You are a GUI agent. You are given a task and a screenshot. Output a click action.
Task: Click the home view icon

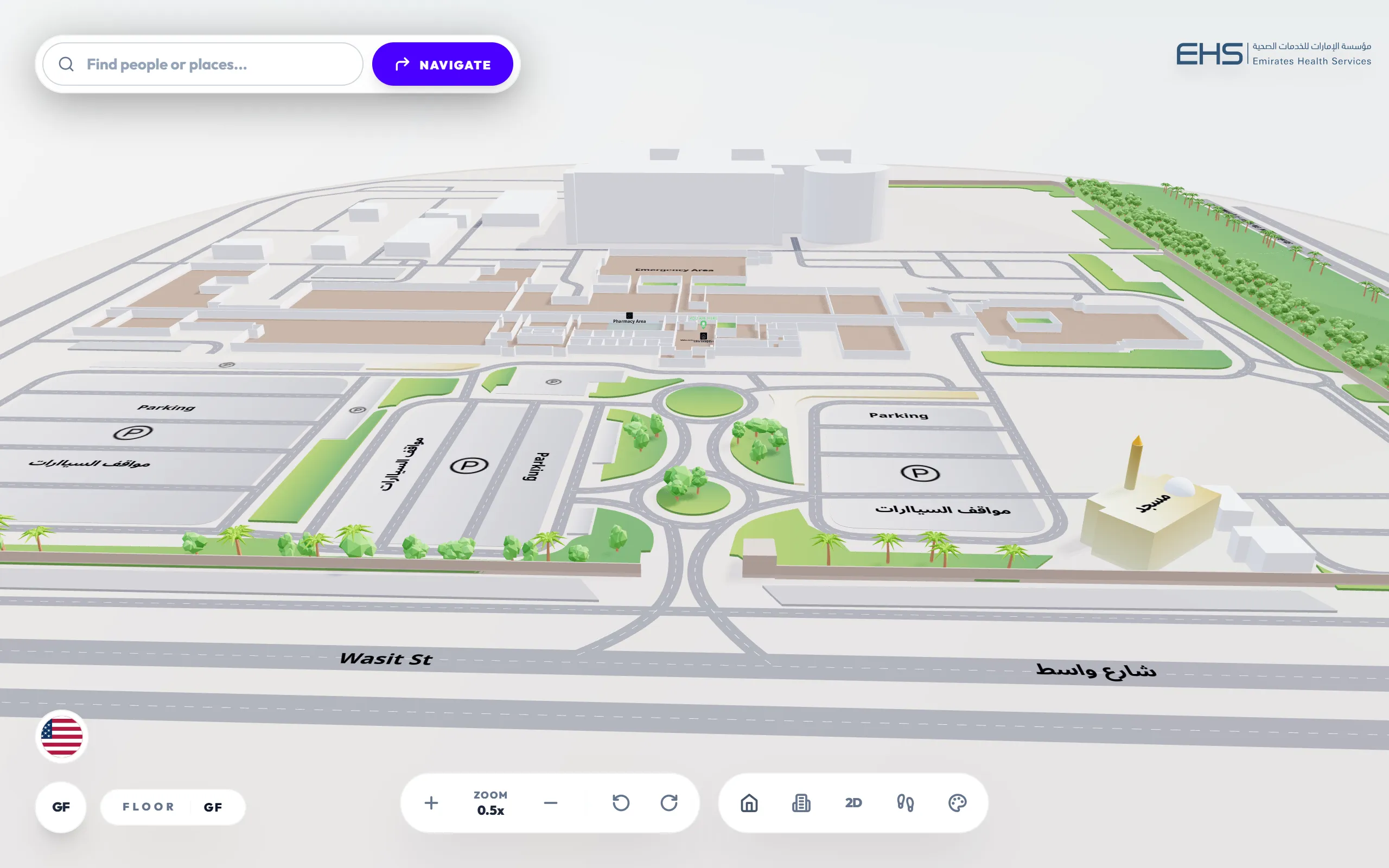[x=749, y=802]
